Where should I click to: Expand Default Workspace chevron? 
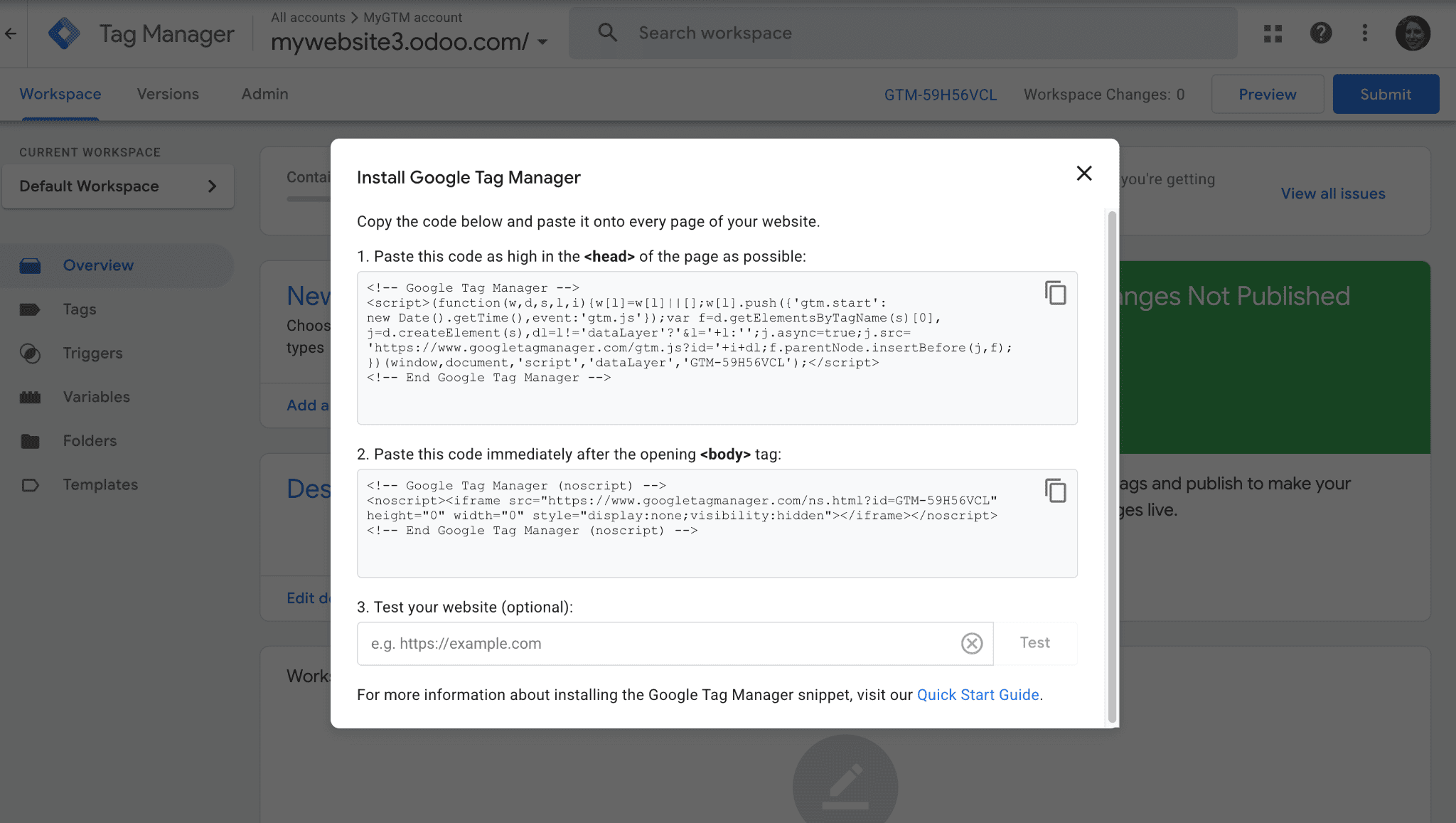(212, 186)
